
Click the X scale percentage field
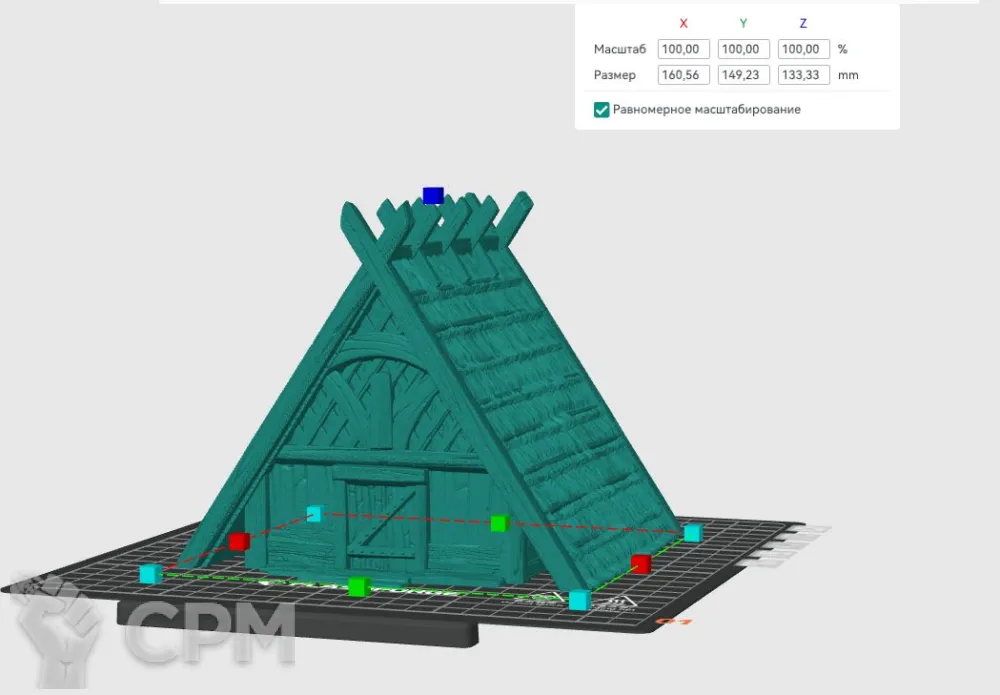(x=683, y=49)
